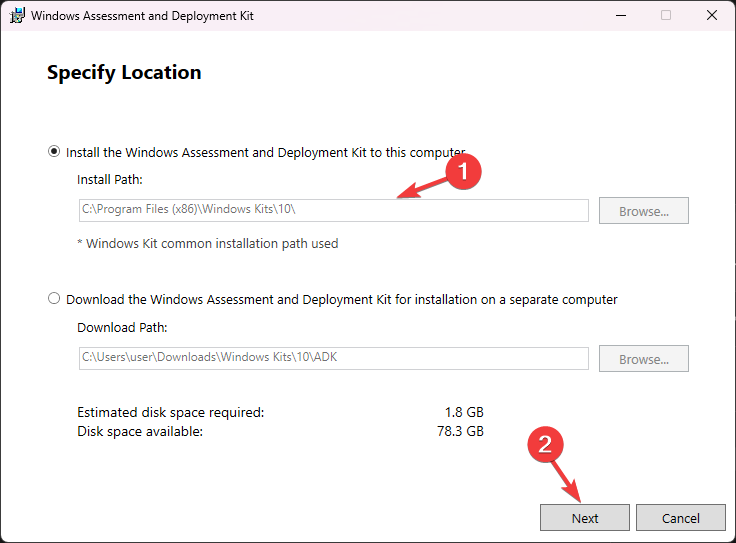Click the 'Download Path:' label
736x543 pixels.
click(x=122, y=328)
